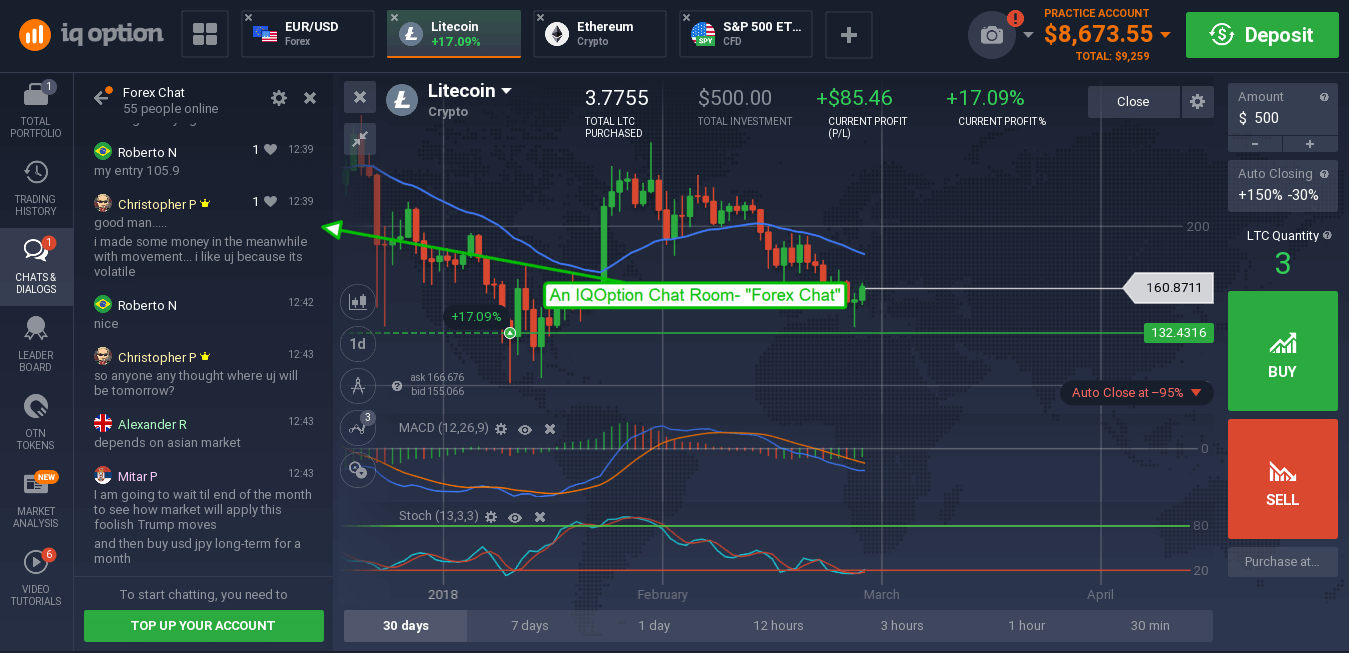Image resolution: width=1349 pixels, height=653 pixels.
Task: Remove the Stoch indicator
Action: click(540, 517)
